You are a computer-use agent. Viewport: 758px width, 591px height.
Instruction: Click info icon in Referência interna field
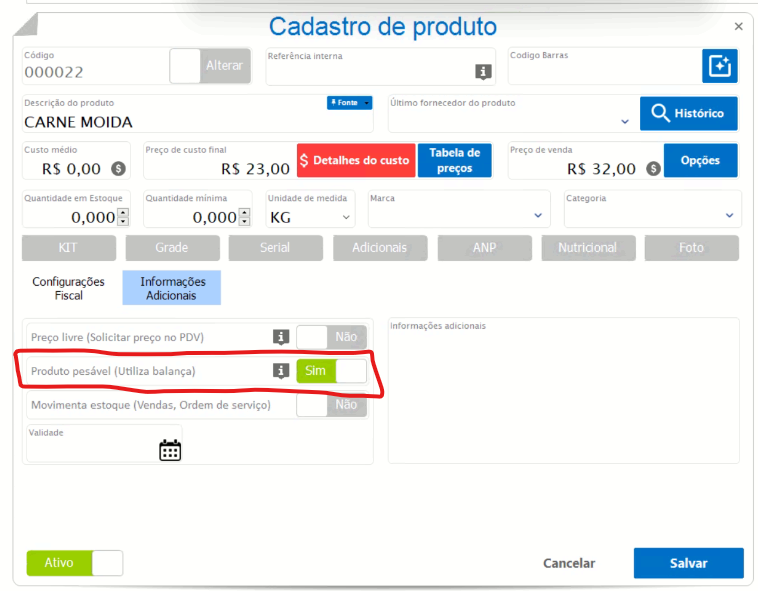pos(482,72)
